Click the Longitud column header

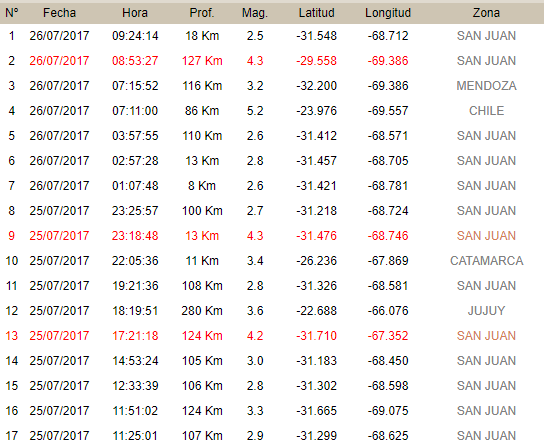(388, 13)
